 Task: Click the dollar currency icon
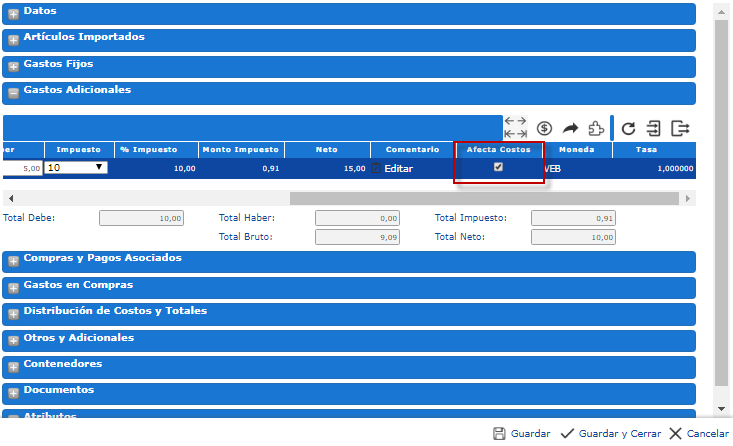[545, 128]
